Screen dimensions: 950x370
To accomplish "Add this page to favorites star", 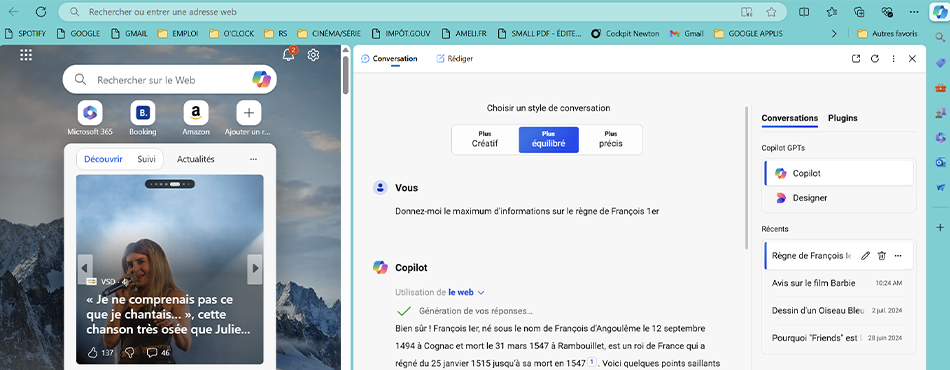I will point(771,12).
